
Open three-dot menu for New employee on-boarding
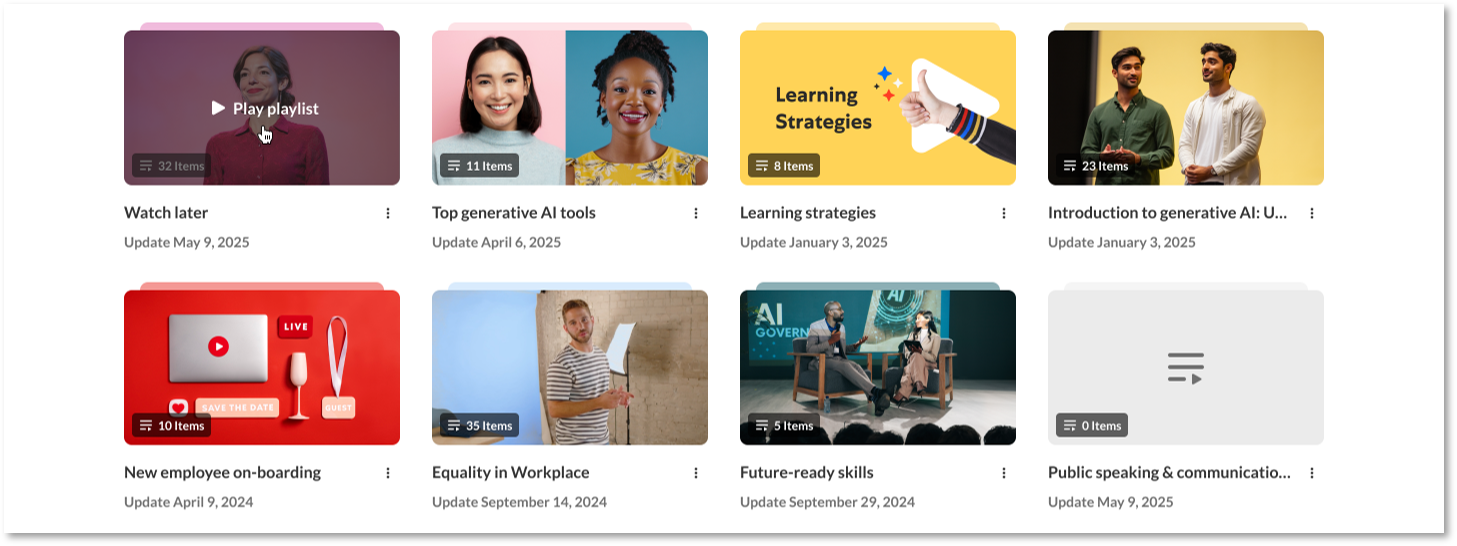point(388,473)
